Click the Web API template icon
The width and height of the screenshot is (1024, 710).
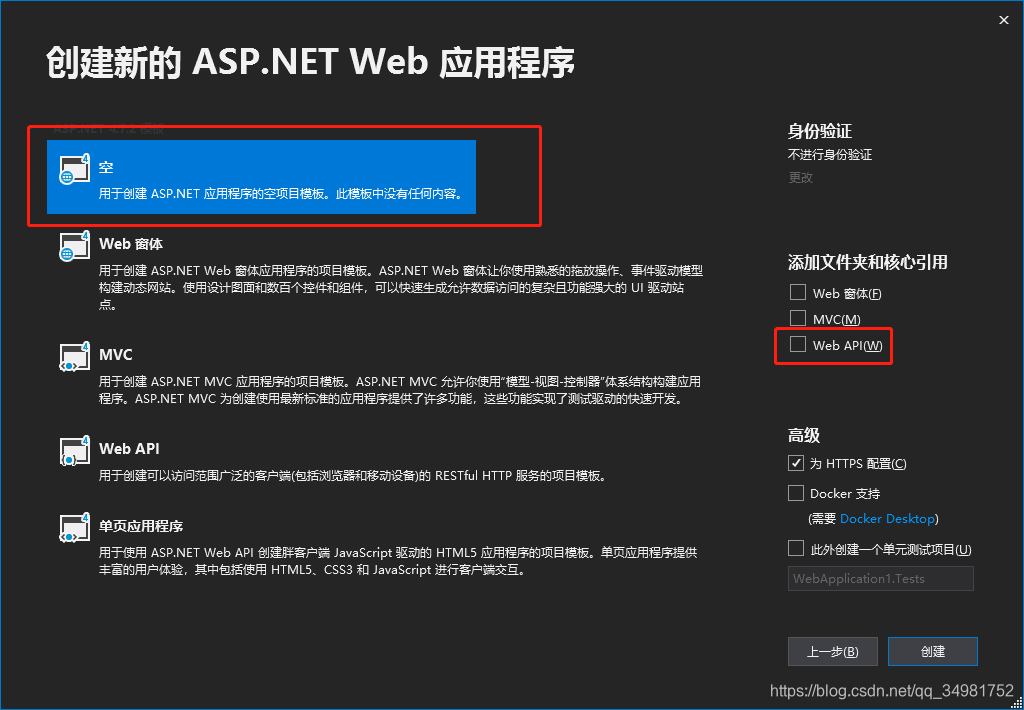(x=74, y=450)
